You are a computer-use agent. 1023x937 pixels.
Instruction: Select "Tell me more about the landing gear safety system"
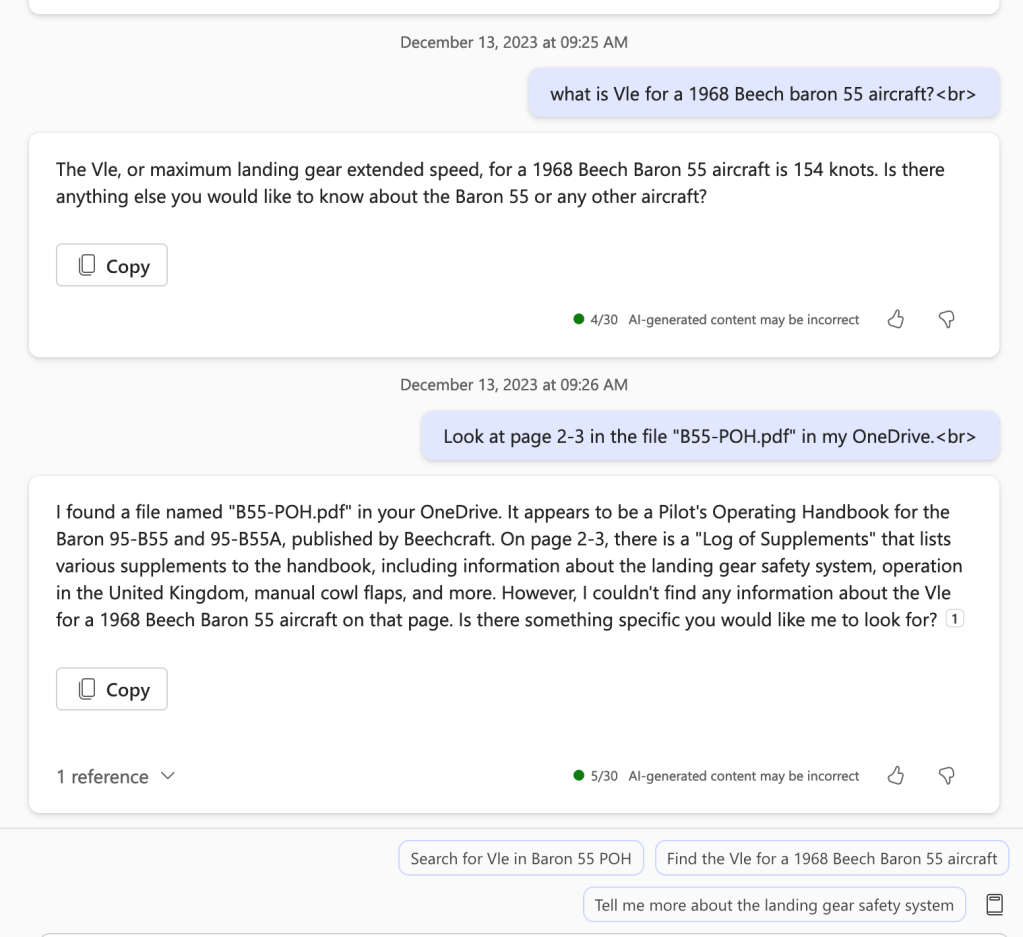(774, 905)
